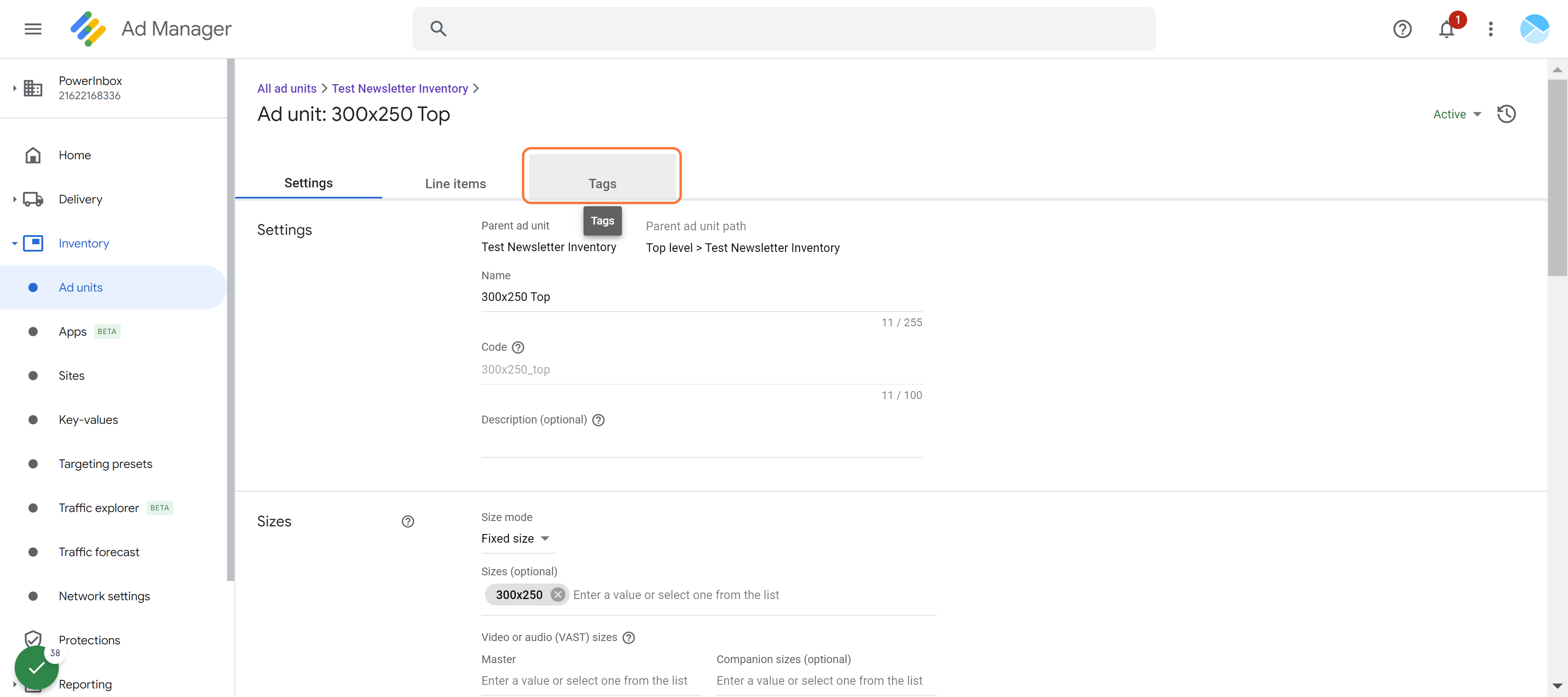The image size is (1568, 697).
Task: Open the three-dot more options menu
Action: pos(1490,29)
